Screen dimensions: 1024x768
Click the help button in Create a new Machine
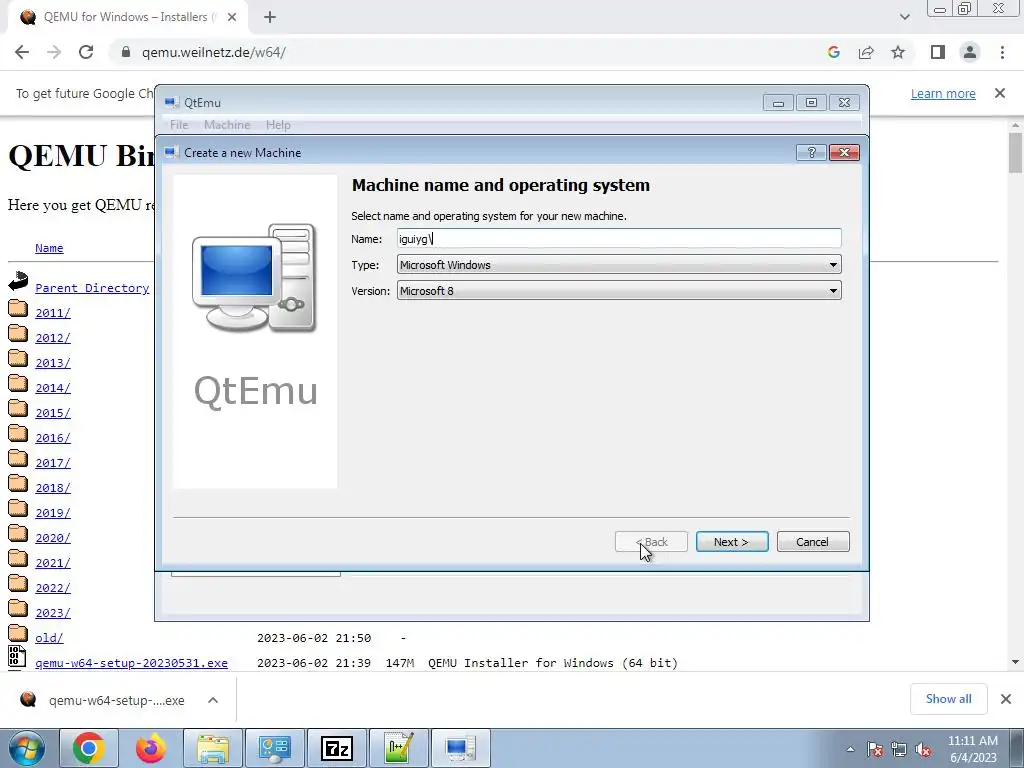(x=811, y=152)
